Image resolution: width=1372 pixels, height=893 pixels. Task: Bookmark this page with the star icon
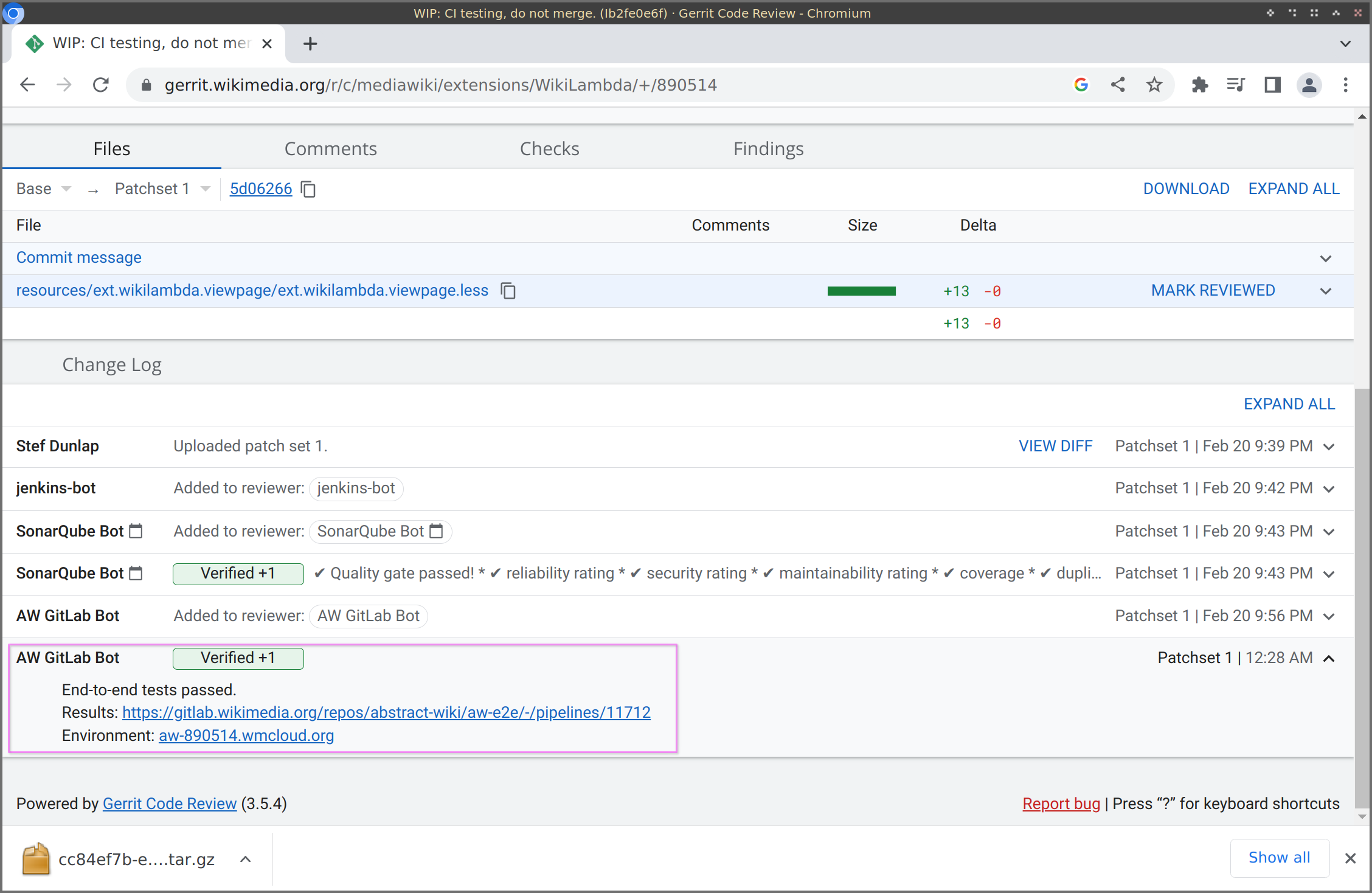coord(1154,85)
